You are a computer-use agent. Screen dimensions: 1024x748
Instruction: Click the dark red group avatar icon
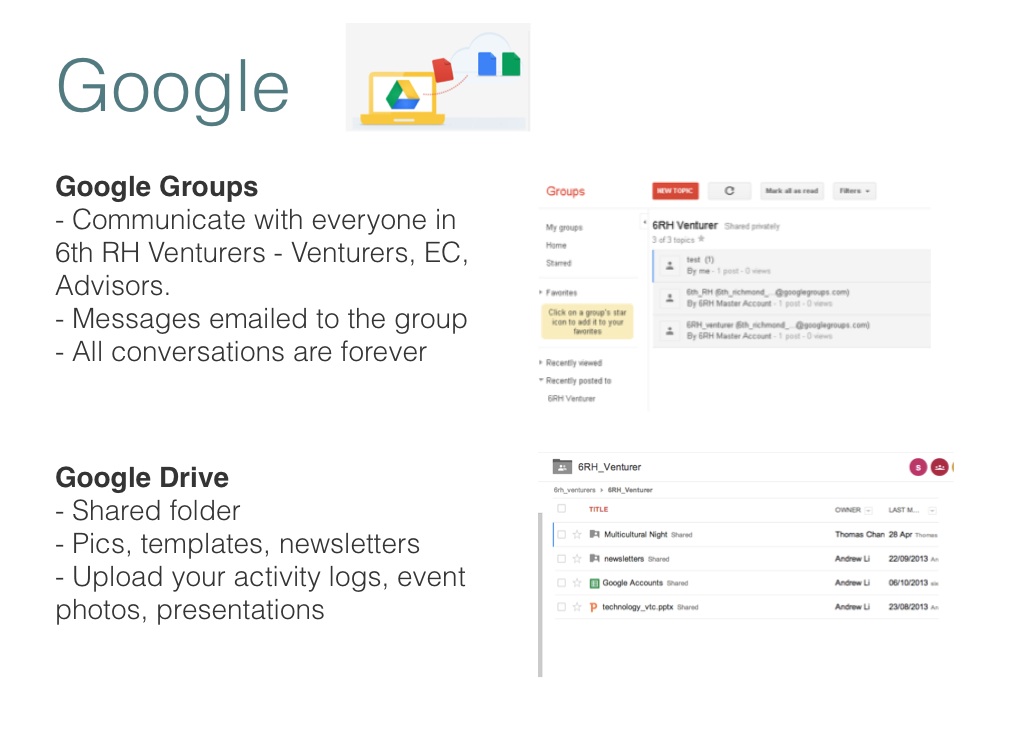click(x=939, y=467)
